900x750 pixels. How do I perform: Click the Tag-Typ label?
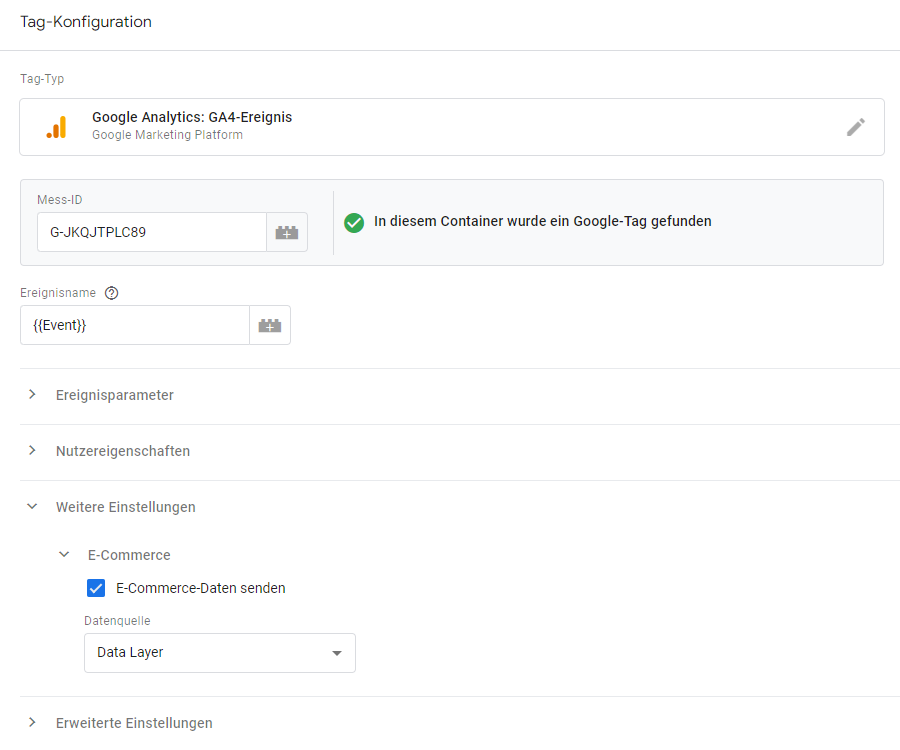[x=42, y=79]
